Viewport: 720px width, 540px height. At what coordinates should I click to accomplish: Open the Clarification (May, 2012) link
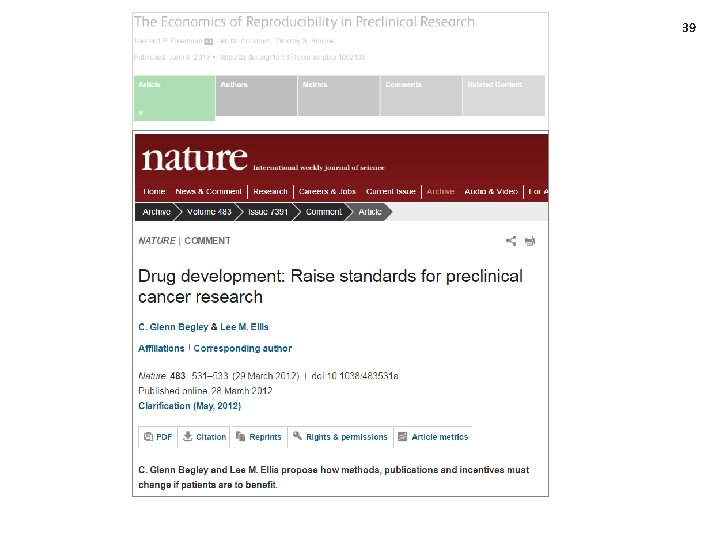(x=190, y=406)
